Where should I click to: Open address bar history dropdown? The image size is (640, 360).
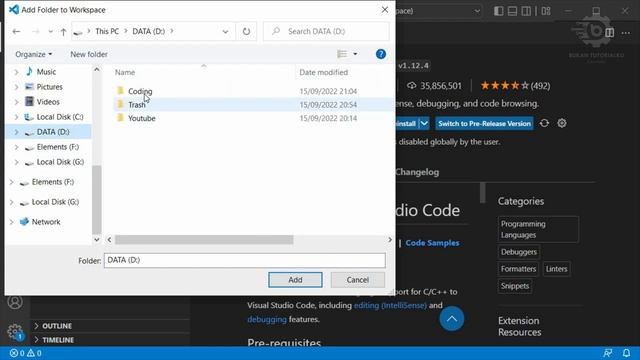[x=225, y=31]
